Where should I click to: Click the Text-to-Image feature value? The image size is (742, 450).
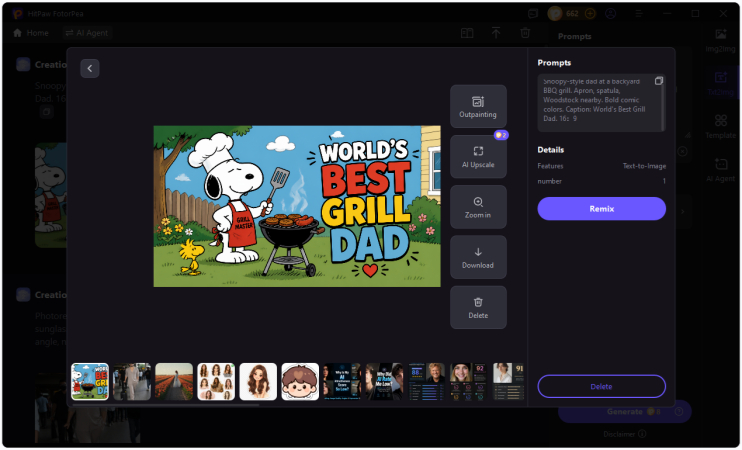tap(644, 166)
